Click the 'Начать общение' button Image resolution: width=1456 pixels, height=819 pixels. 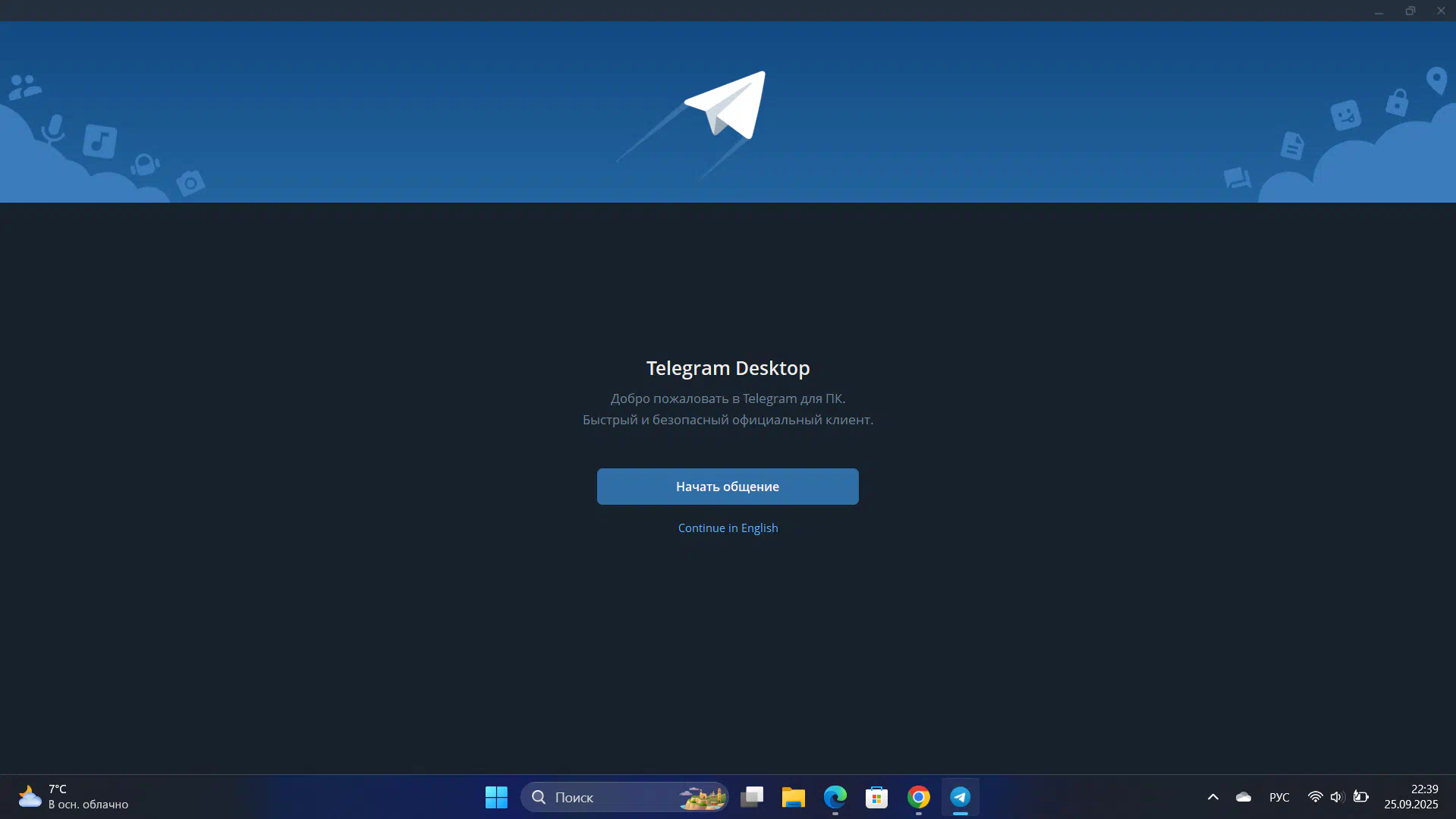click(727, 487)
